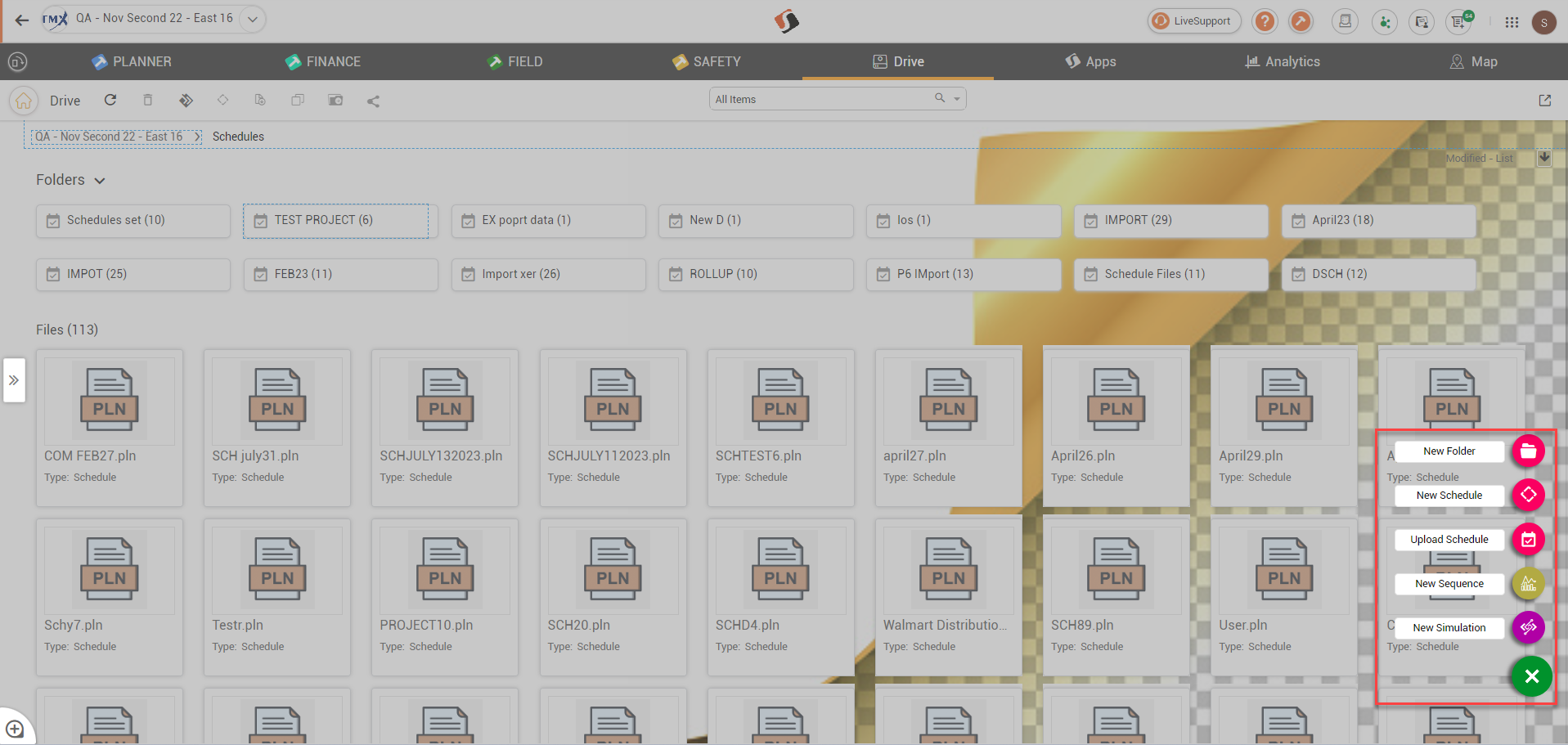Open the P6 IMport (13) folder
Screen dimensions: 1568x745
click(x=963, y=275)
